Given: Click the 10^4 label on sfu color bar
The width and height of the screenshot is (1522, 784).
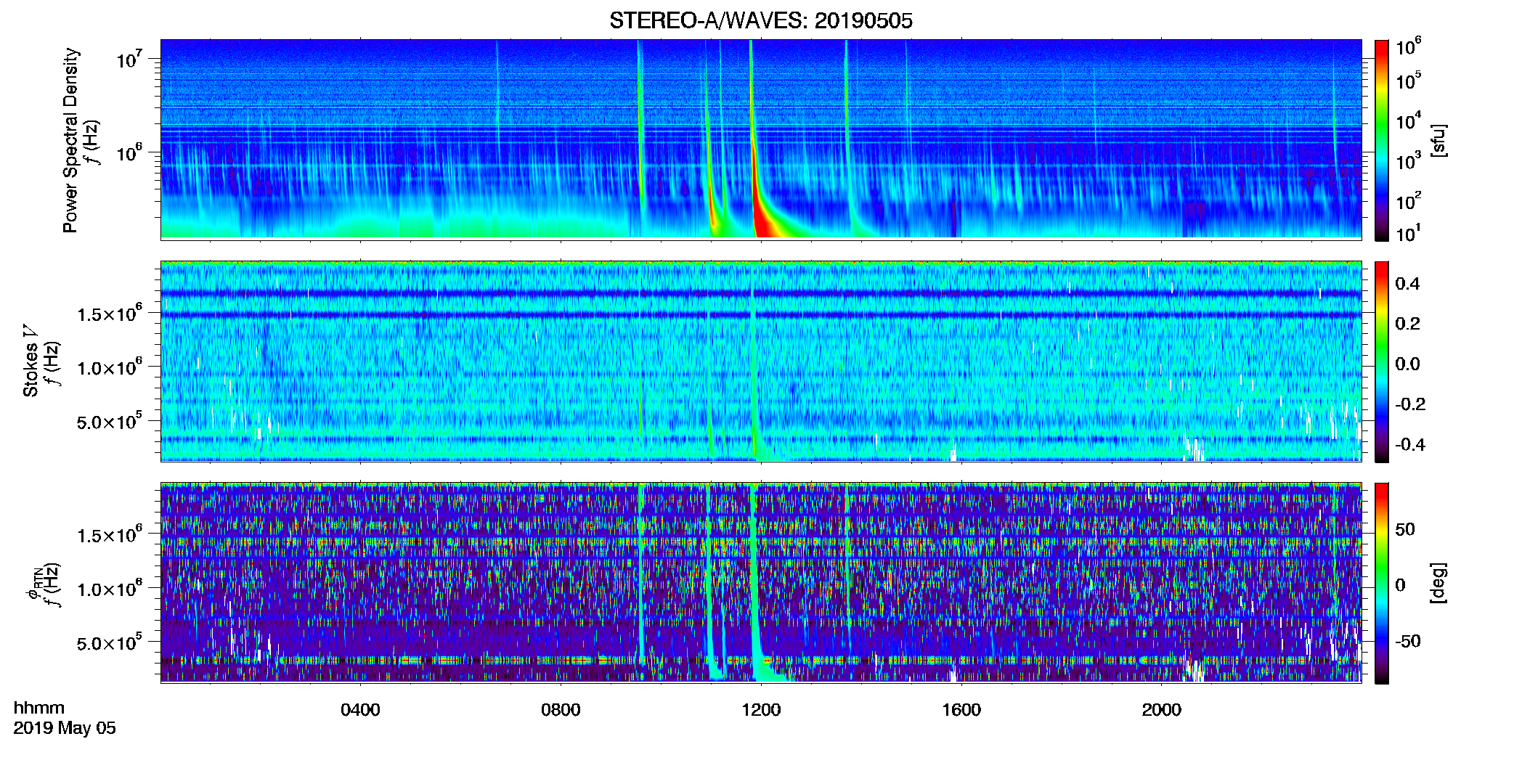Looking at the screenshot, I should pyautogui.click(x=1409, y=121).
